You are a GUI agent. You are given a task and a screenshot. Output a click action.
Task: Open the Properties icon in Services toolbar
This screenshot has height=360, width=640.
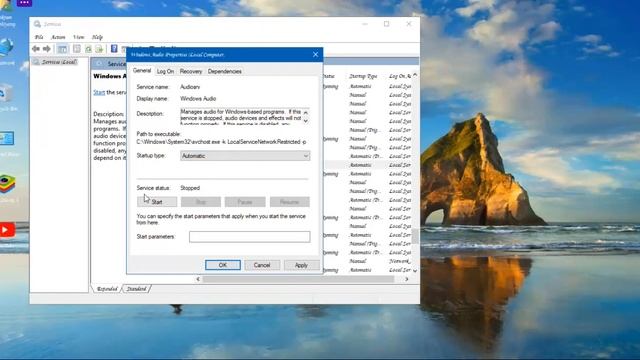pos(77,49)
